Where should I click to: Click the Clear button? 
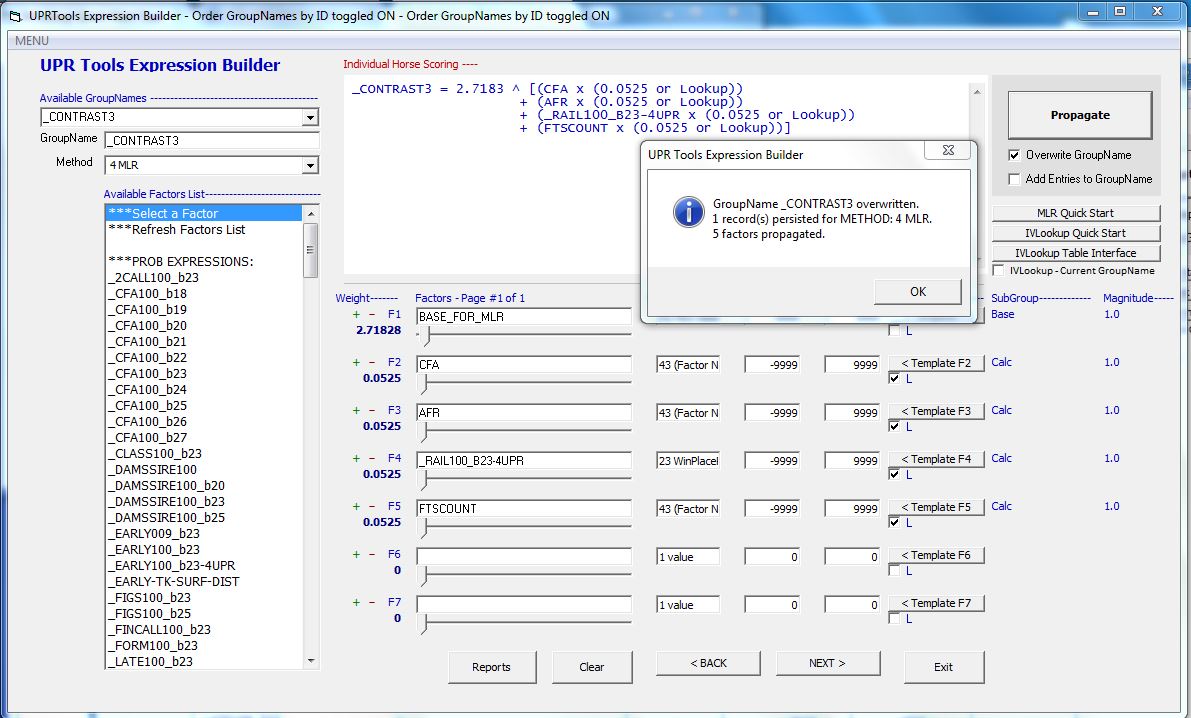click(x=592, y=667)
